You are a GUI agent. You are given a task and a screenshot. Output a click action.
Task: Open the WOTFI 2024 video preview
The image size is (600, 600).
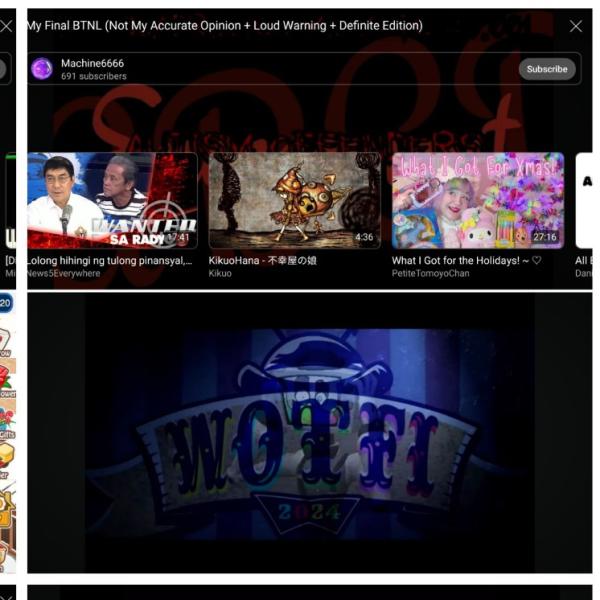[310, 433]
